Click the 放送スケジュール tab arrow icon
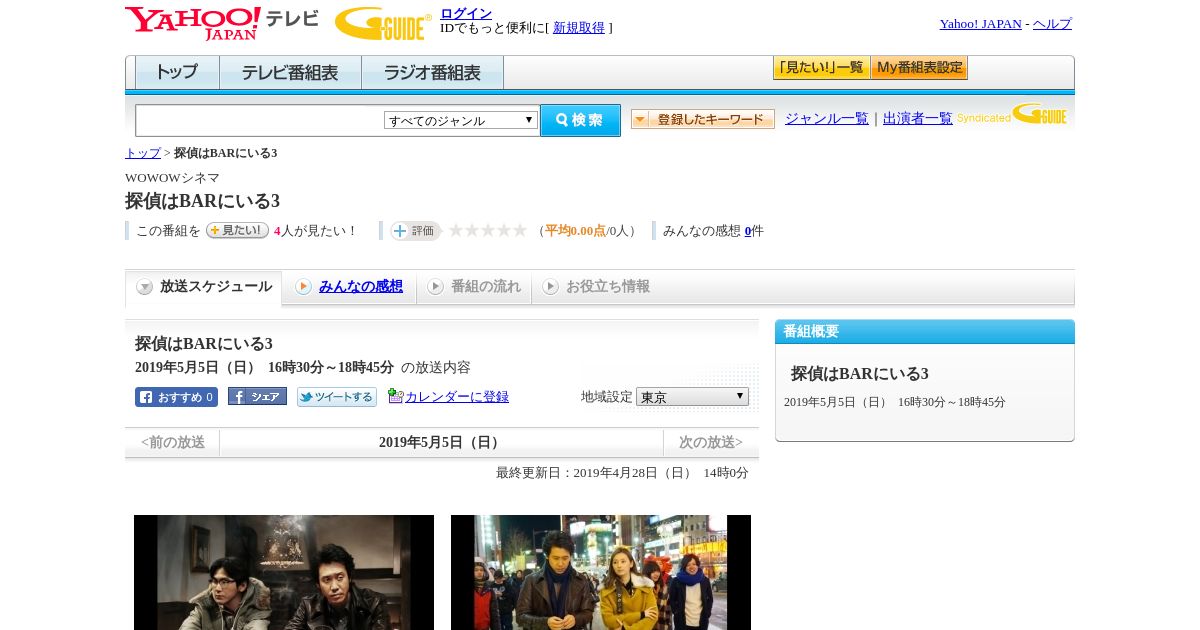Image resolution: width=1200 pixels, height=630 pixels. click(x=145, y=287)
